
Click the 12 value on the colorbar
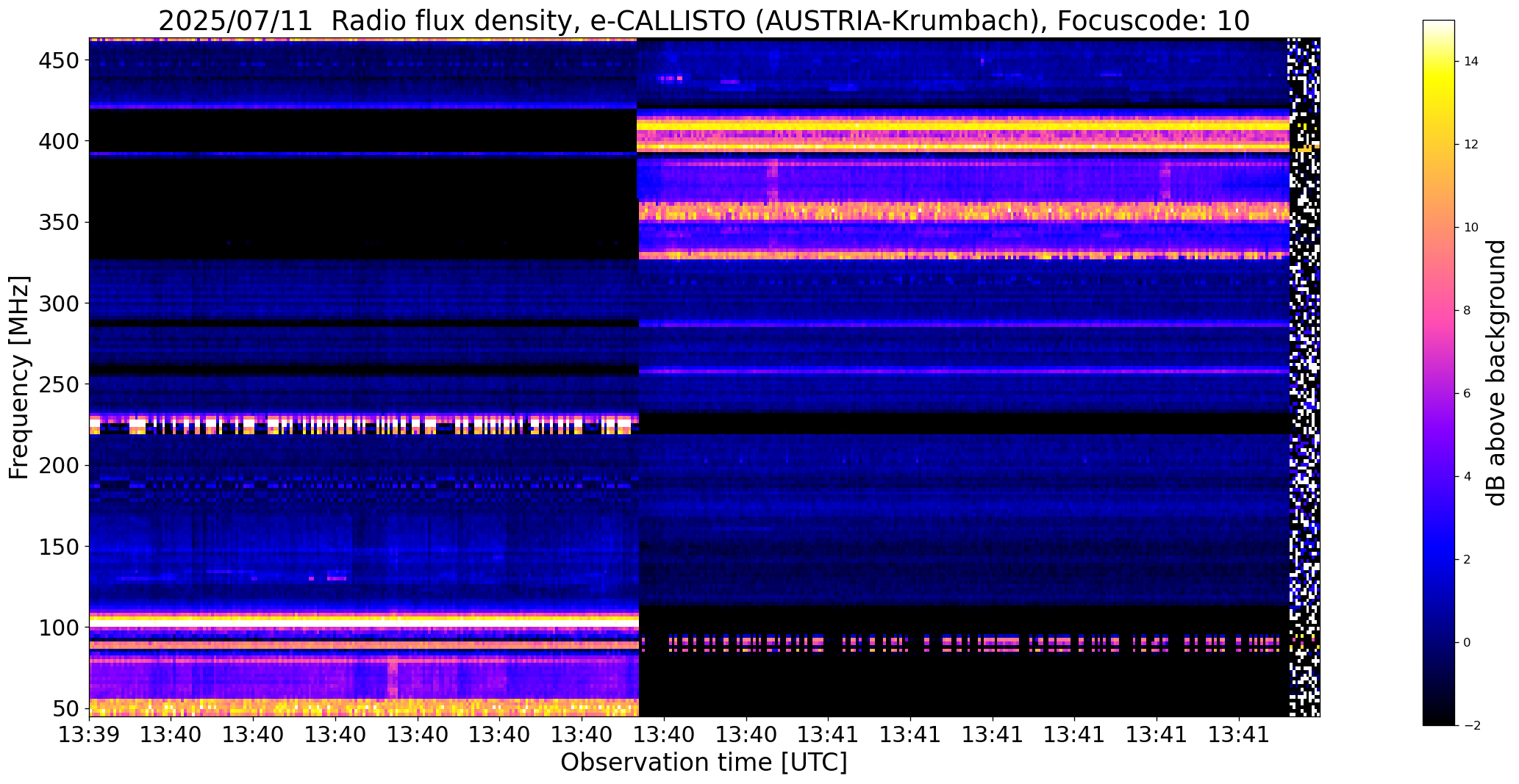tap(1471, 145)
